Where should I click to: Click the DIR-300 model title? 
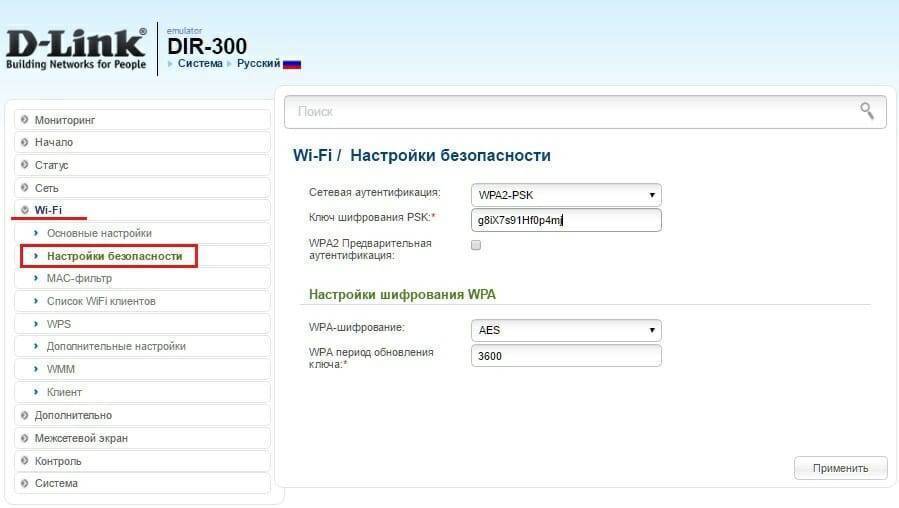tap(207, 46)
